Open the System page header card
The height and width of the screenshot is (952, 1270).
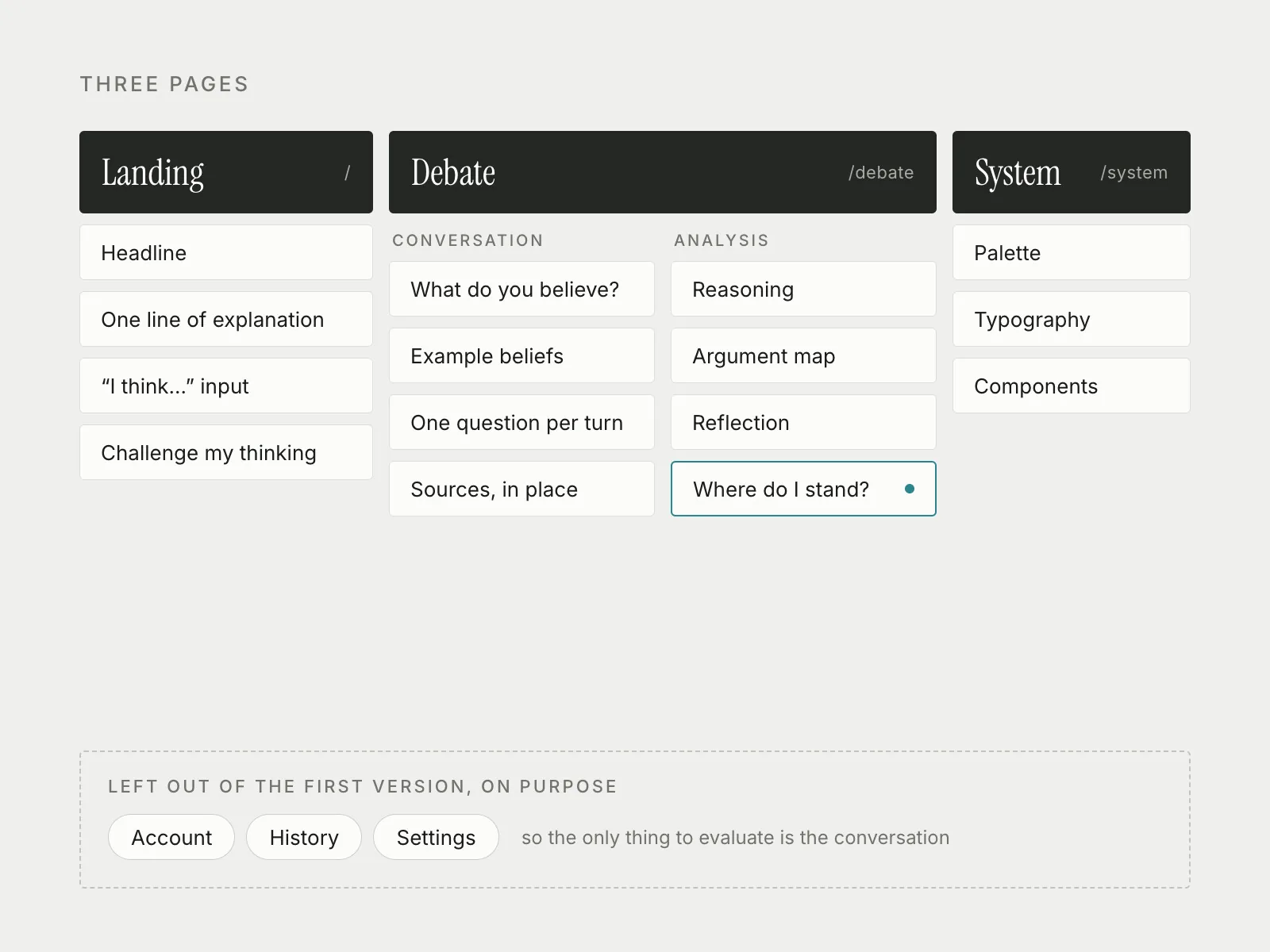click(1072, 172)
